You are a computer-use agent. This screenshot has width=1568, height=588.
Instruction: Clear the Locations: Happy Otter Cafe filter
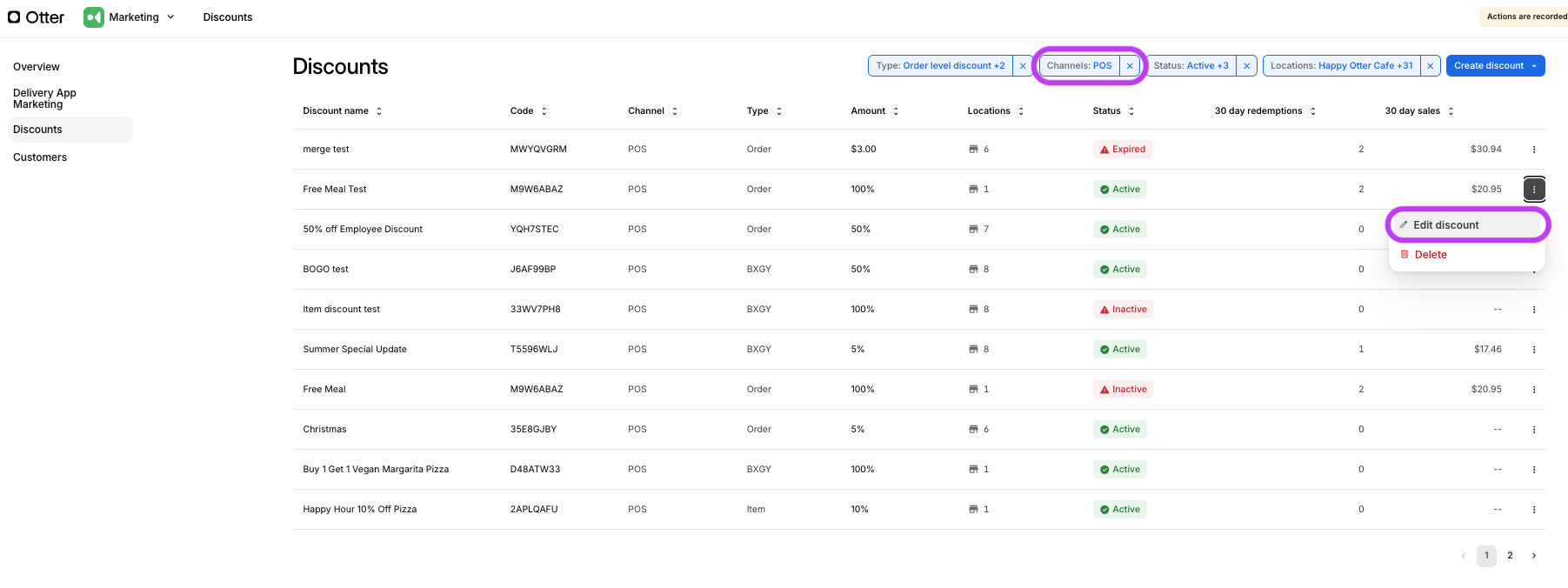coord(1430,66)
